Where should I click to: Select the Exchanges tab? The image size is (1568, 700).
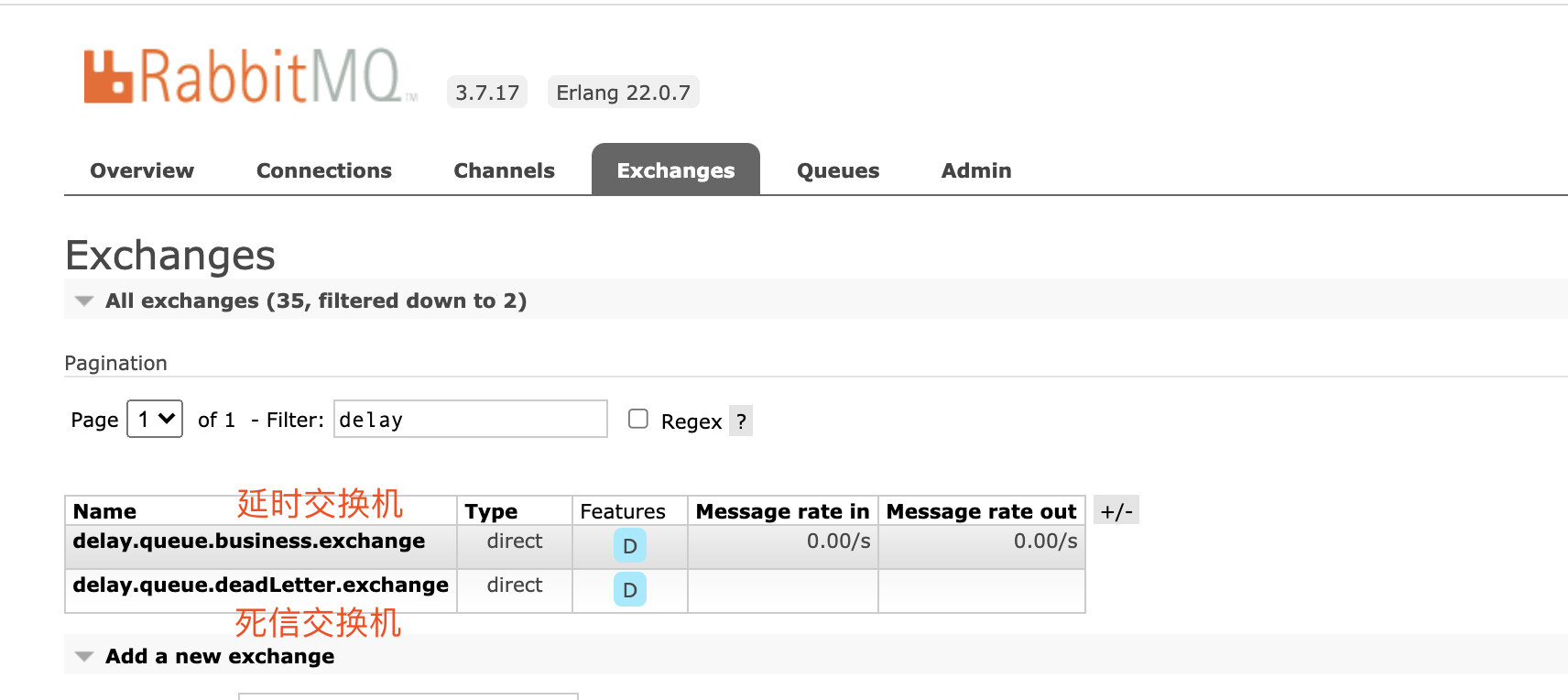(x=676, y=170)
